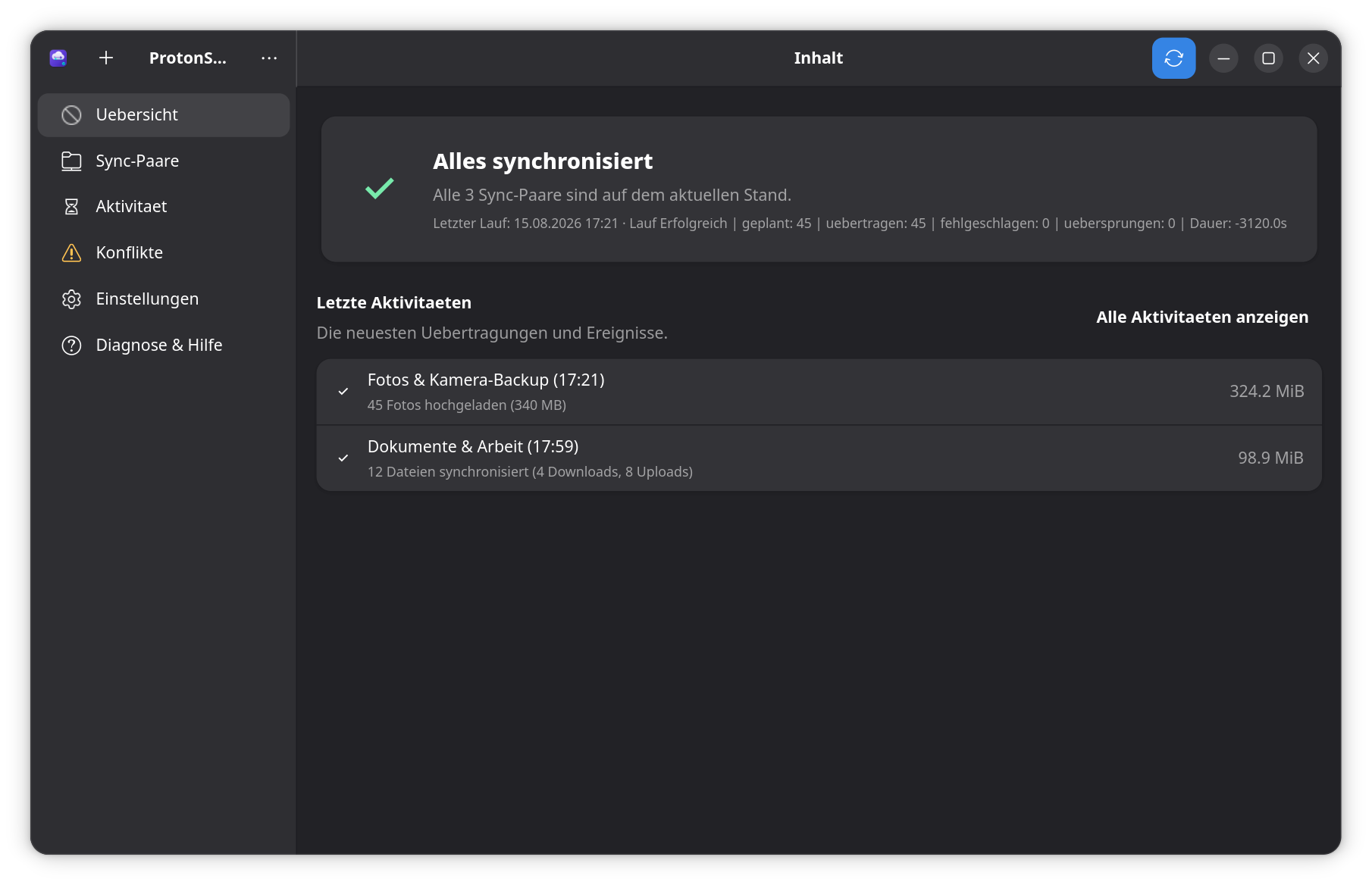Open the three-dots more options menu

[x=269, y=58]
